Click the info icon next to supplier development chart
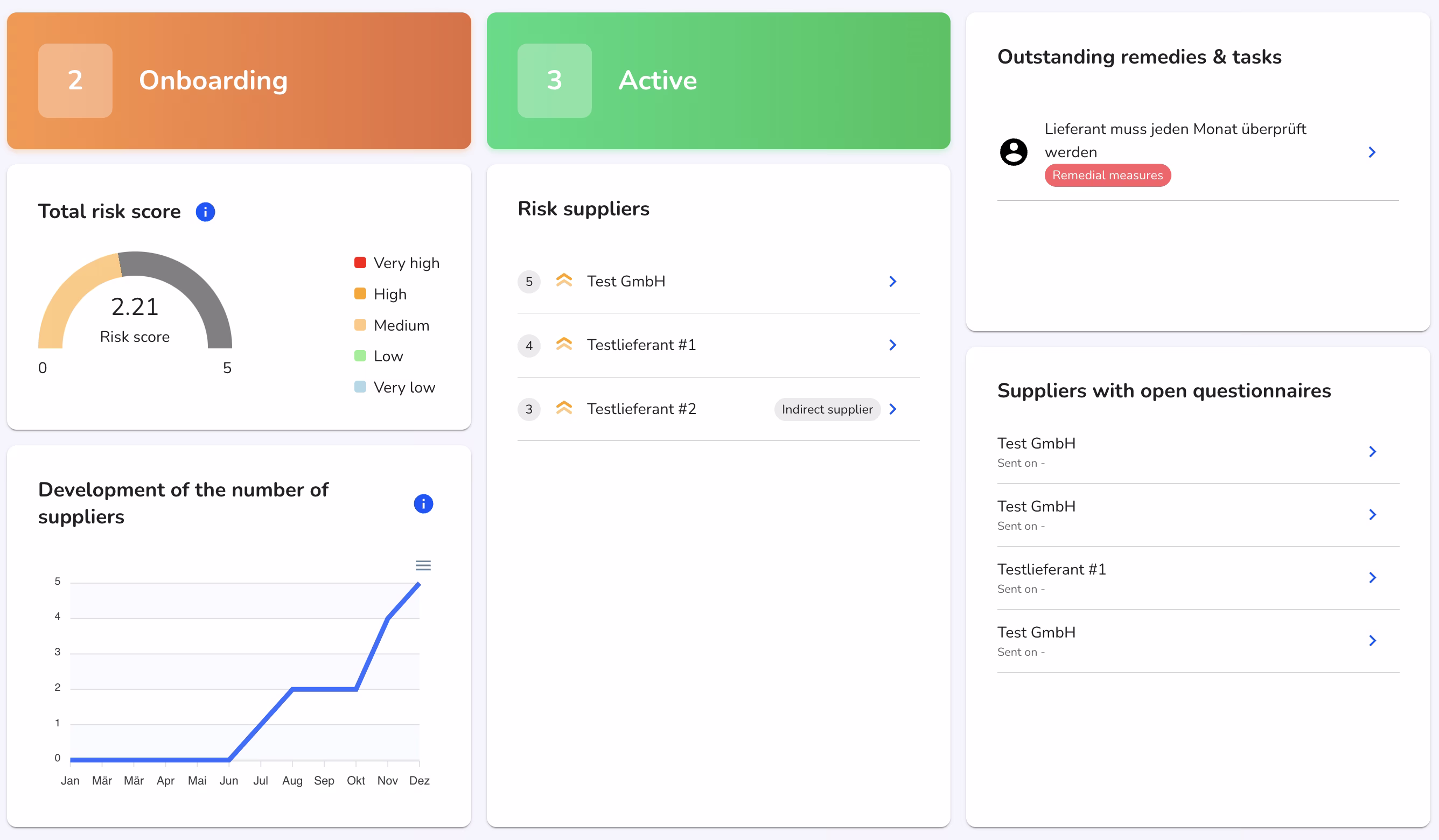Image resolution: width=1439 pixels, height=840 pixels. 423,503
